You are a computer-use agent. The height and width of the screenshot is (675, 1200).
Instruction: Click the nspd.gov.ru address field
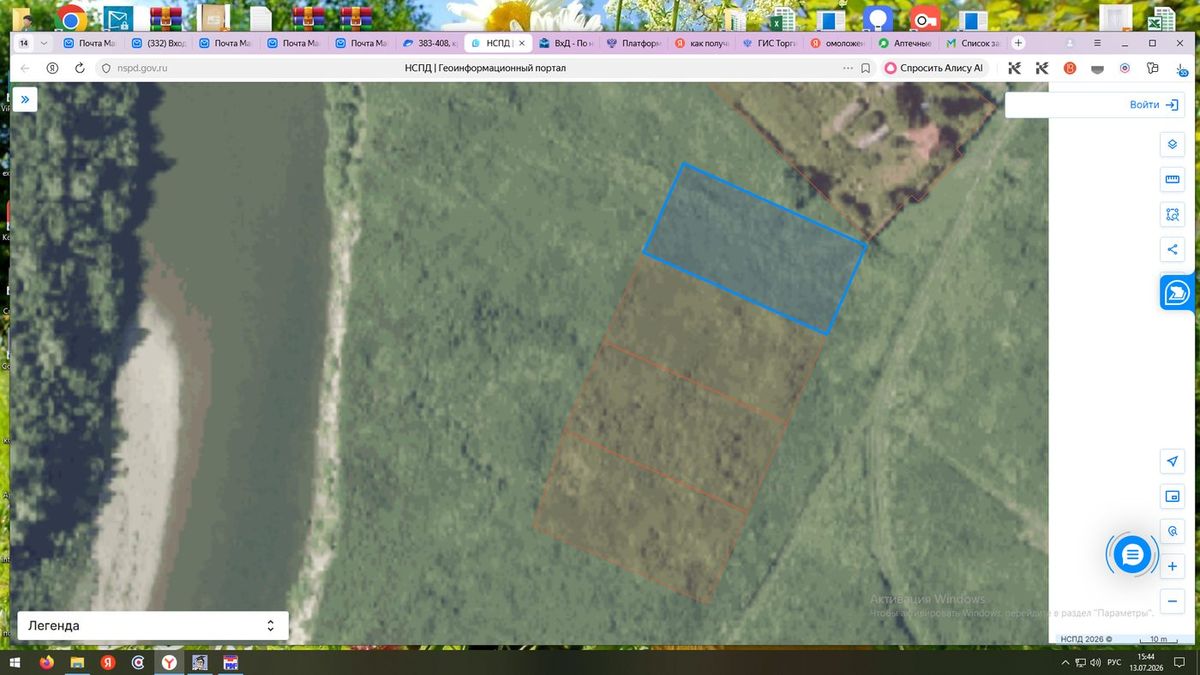(140, 68)
